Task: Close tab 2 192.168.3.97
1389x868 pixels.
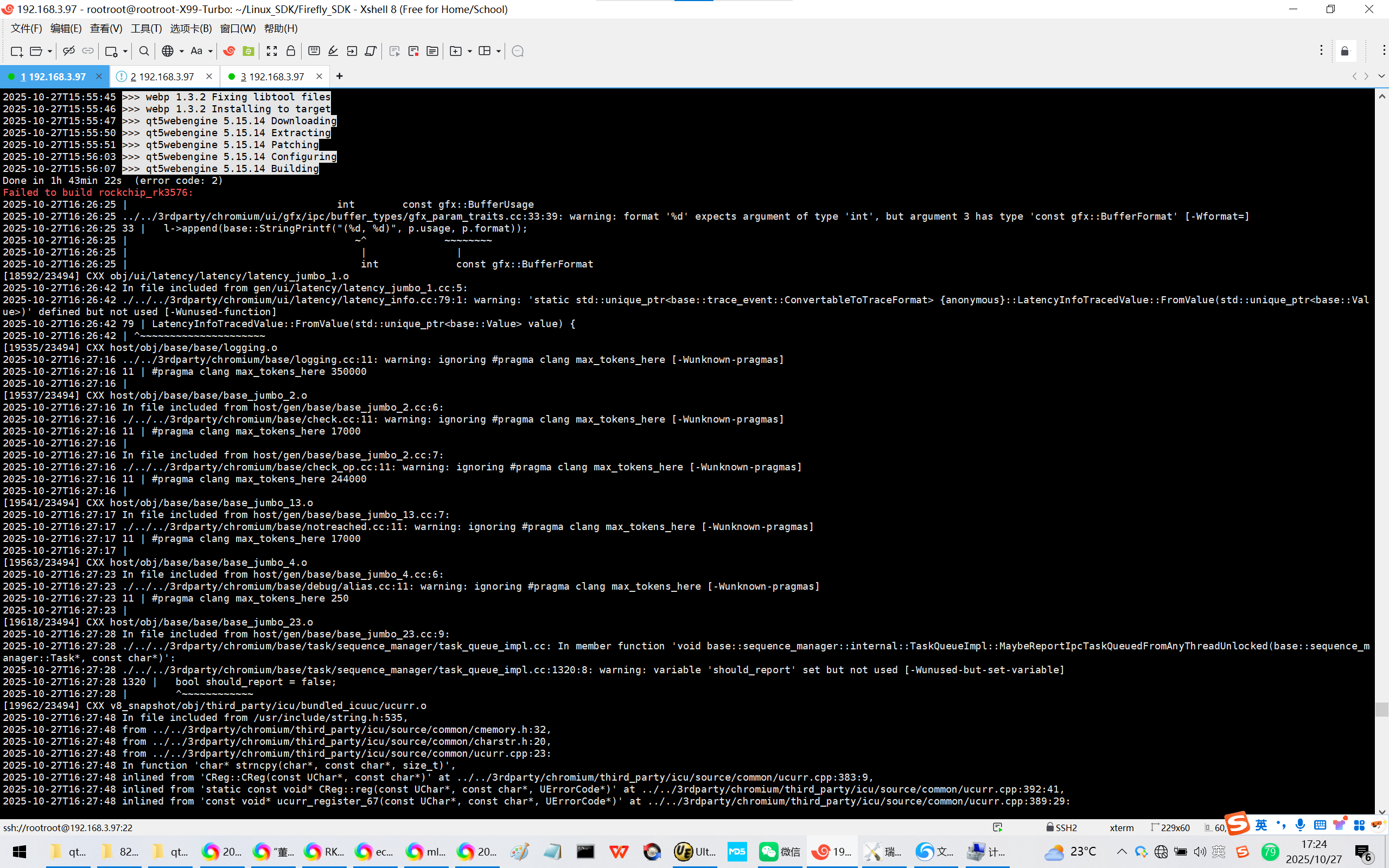Action: click(209, 76)
